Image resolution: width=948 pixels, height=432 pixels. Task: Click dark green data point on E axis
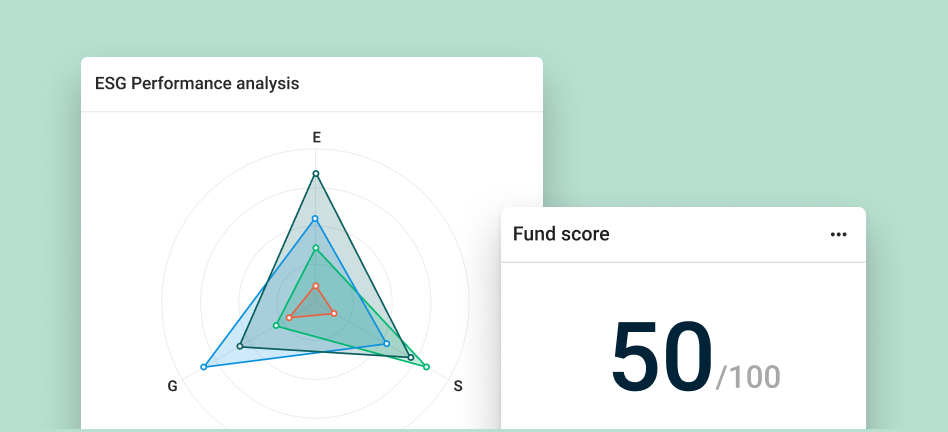click(316, 174)
